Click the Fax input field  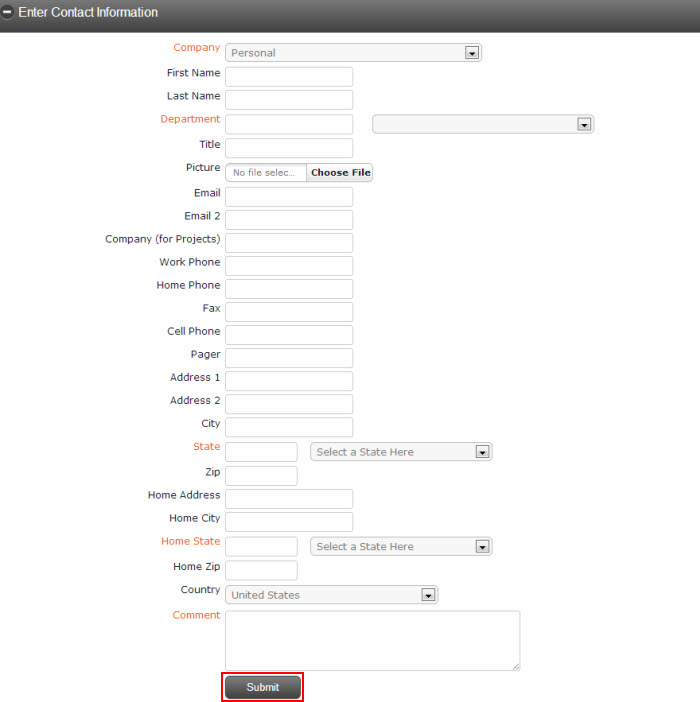pyautogui.click(x=289, y=312)
